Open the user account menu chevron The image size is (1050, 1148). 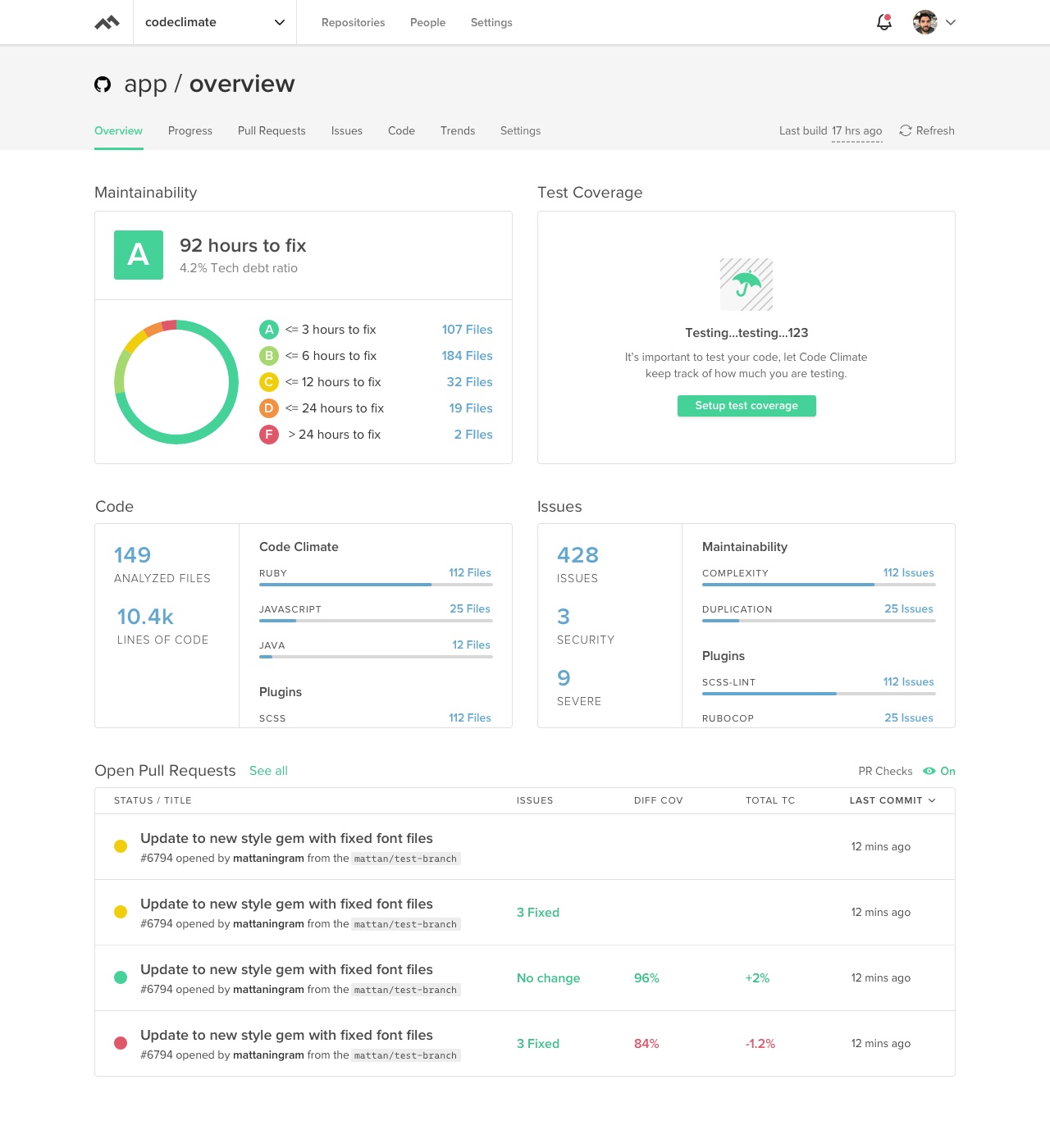coord(951,22)
